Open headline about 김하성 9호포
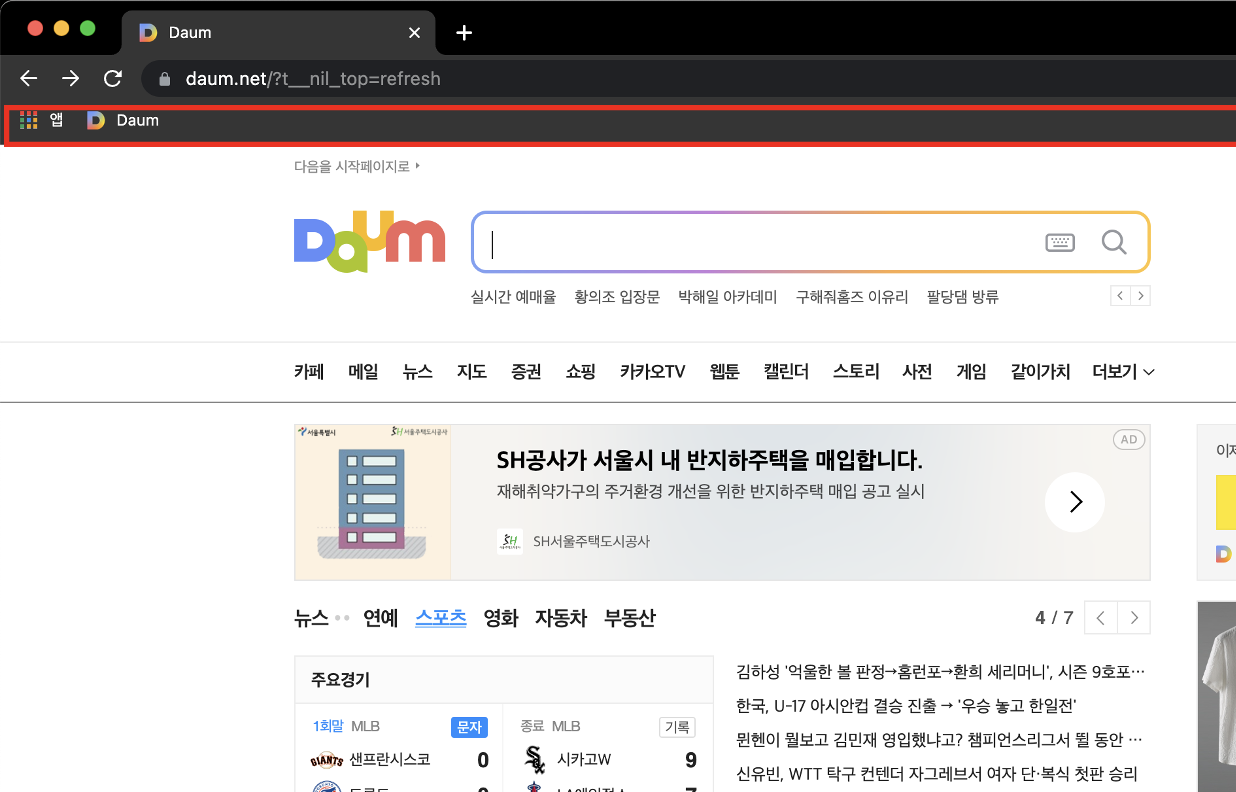The image size is (1236, 792). 940,671
